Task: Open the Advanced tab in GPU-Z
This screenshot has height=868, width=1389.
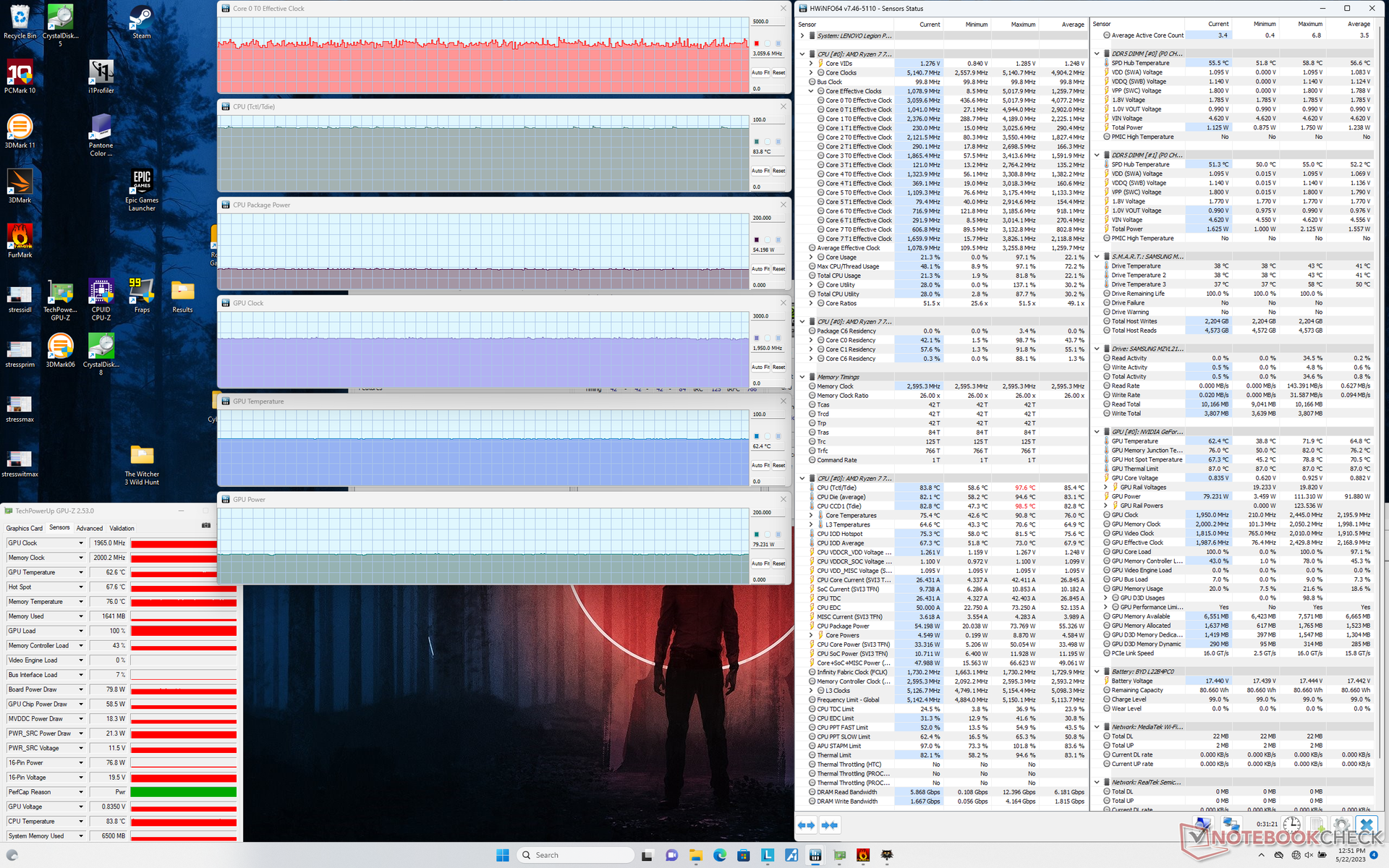Action: 90,528
